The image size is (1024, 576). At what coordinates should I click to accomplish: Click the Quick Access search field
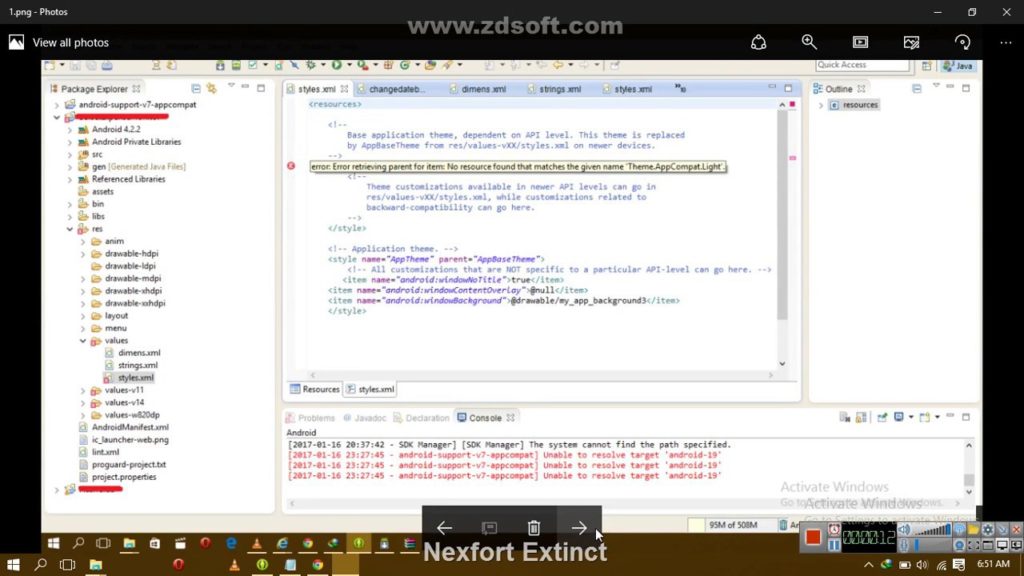point(862,65)
